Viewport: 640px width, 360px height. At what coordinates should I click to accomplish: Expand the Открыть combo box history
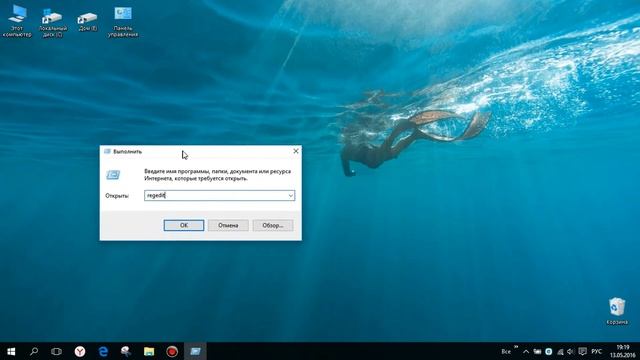[291, 196]
